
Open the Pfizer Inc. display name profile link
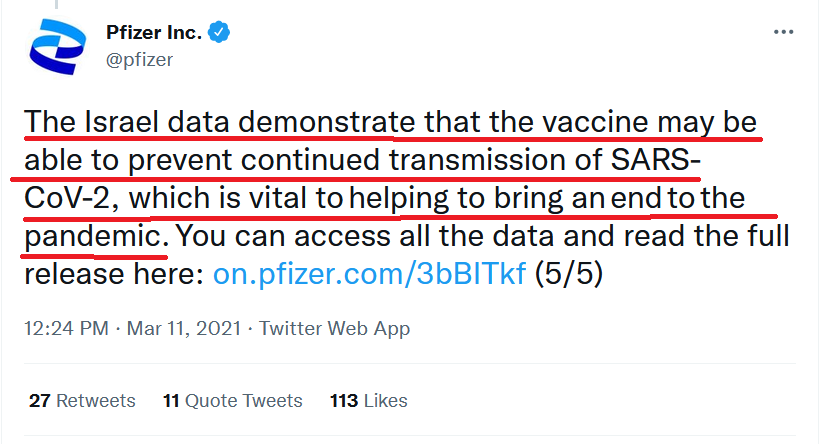(x=154, y=32)
